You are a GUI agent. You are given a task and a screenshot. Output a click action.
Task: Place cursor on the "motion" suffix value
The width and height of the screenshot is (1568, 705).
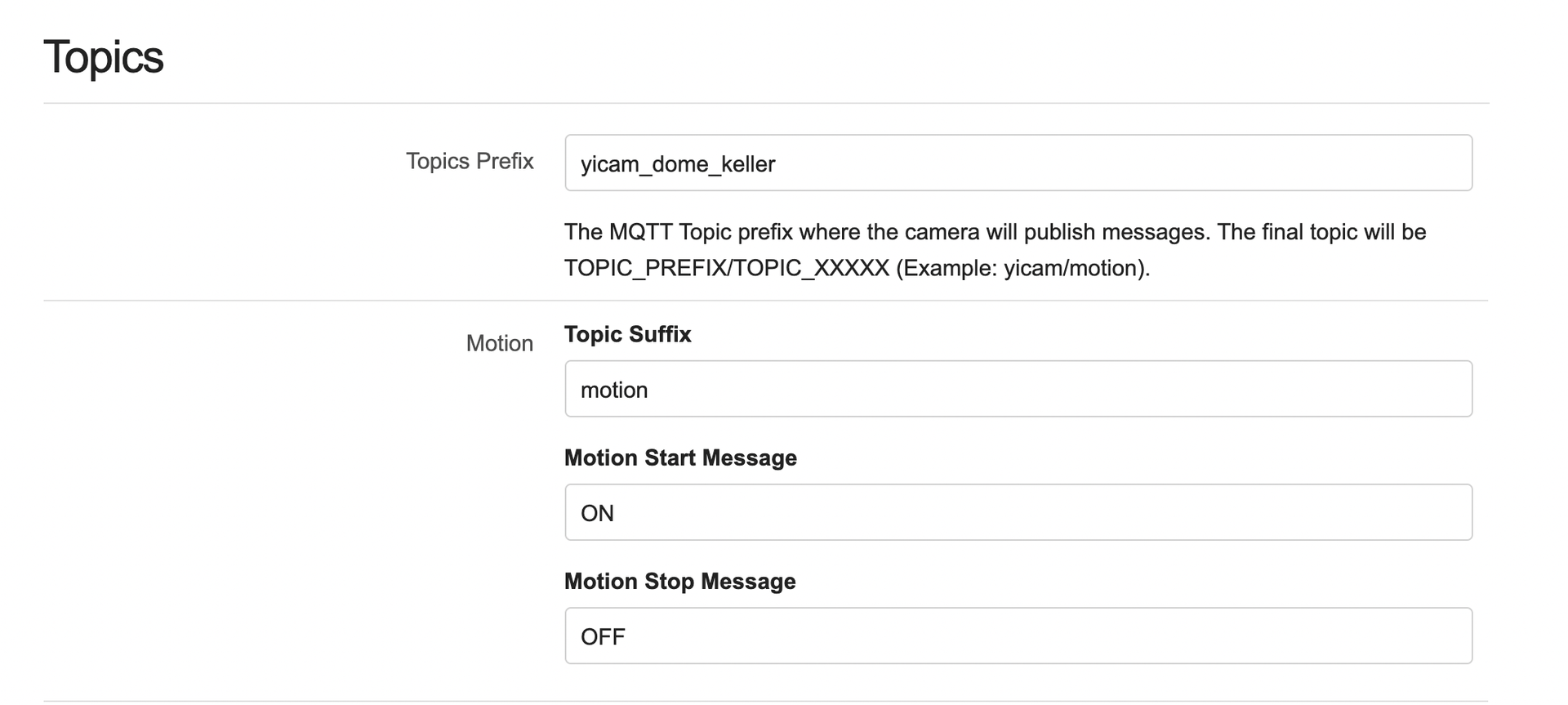614,390
